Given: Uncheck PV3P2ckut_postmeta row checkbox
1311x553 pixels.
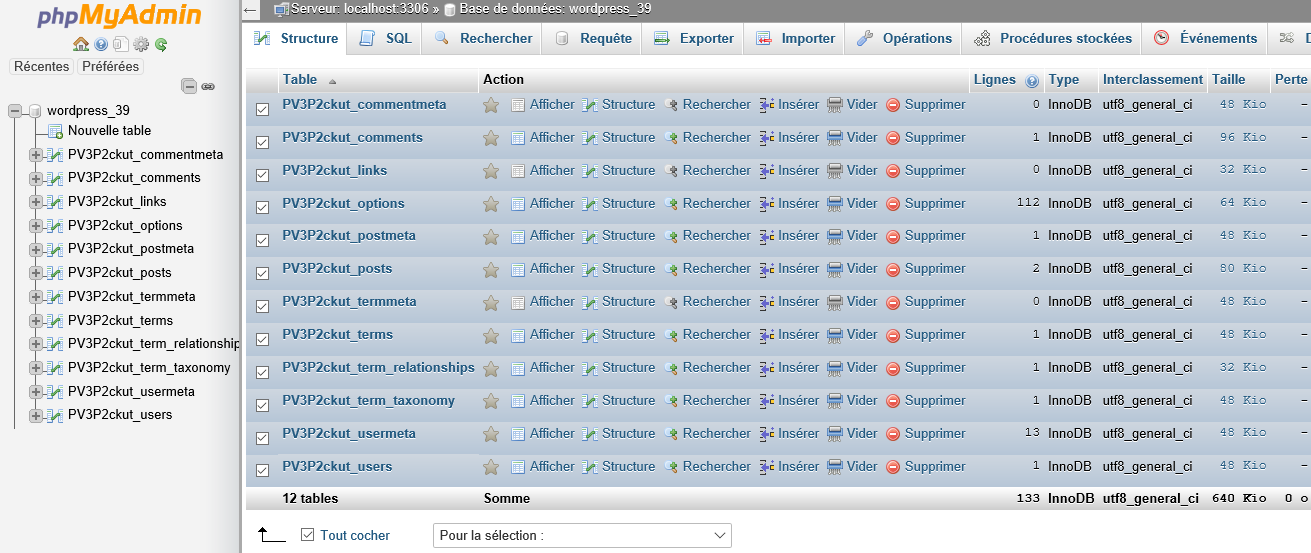Looking at the screenshot, I should [263, 240].
